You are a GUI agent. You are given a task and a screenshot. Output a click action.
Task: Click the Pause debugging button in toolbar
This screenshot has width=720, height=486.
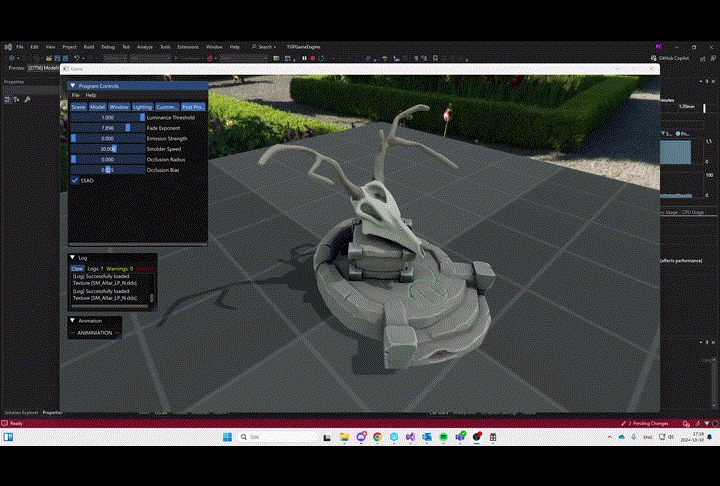pos(304,58)
